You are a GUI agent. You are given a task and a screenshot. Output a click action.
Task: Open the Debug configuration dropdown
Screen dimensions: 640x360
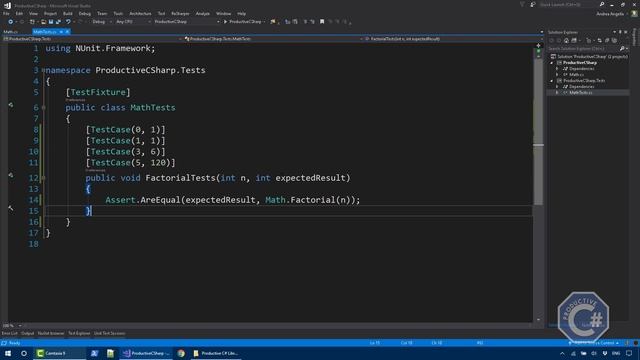[x=101, y=22]
